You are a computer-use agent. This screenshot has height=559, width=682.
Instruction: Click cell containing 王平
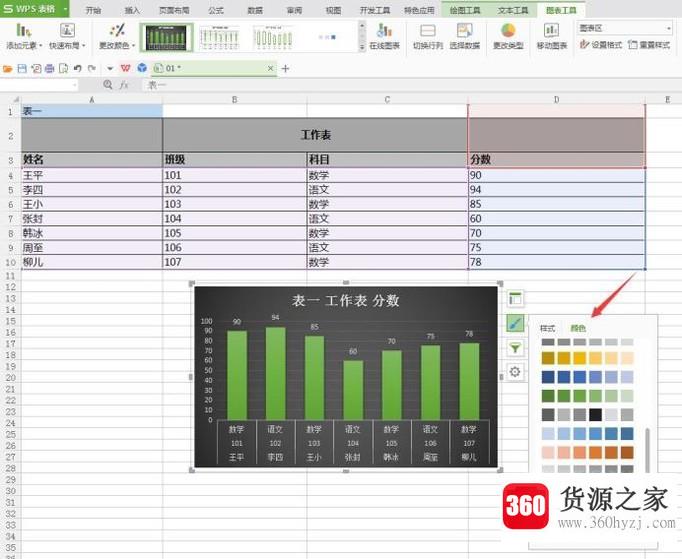click(x=92, y=175)
